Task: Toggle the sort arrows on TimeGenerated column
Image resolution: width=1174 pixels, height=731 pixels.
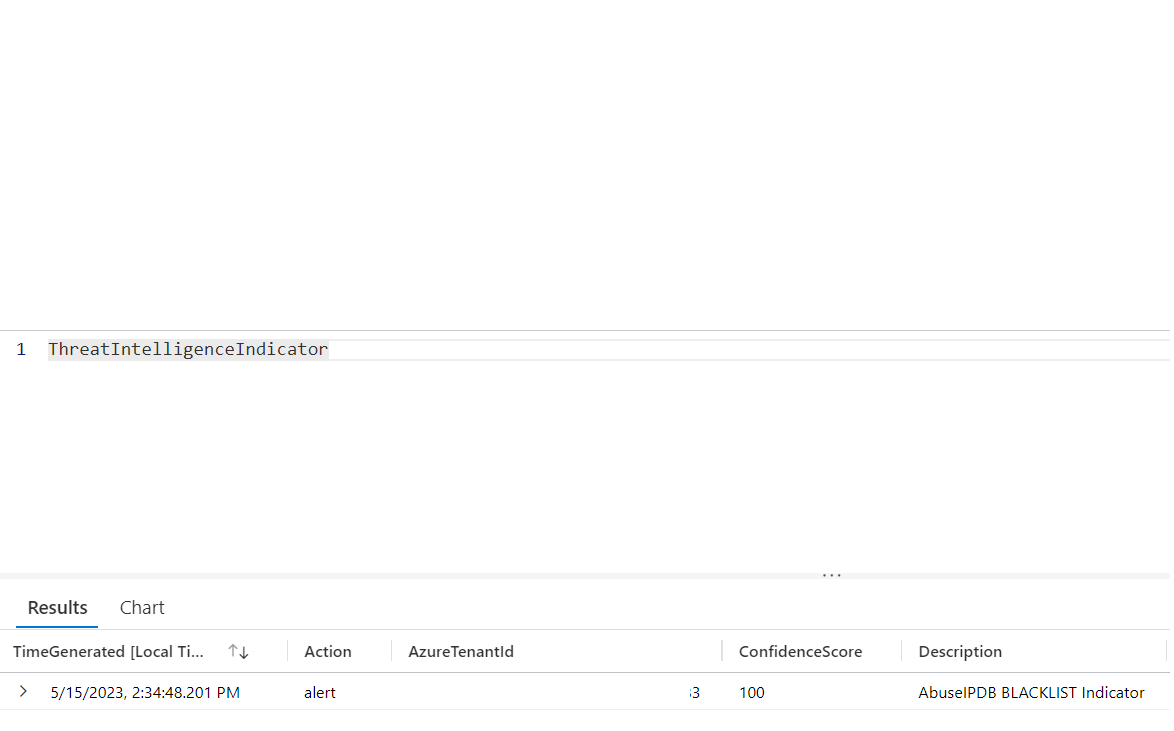Action: (239, 651)
